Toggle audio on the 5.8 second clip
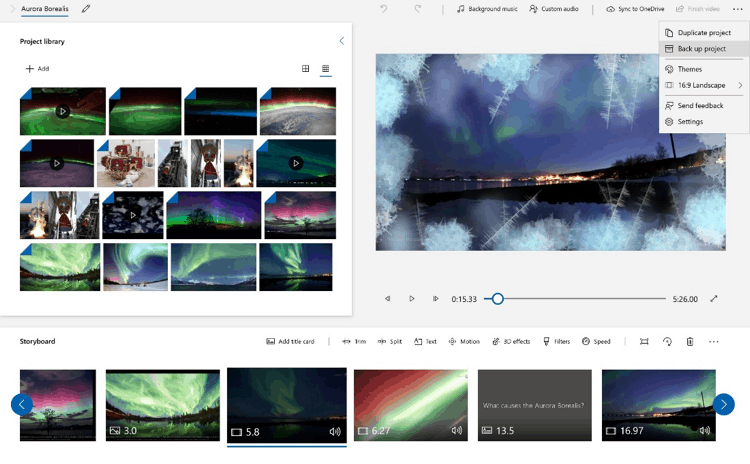Image resolution: width=750 pixels, height=464 pixels. click(x=335, y=432)
